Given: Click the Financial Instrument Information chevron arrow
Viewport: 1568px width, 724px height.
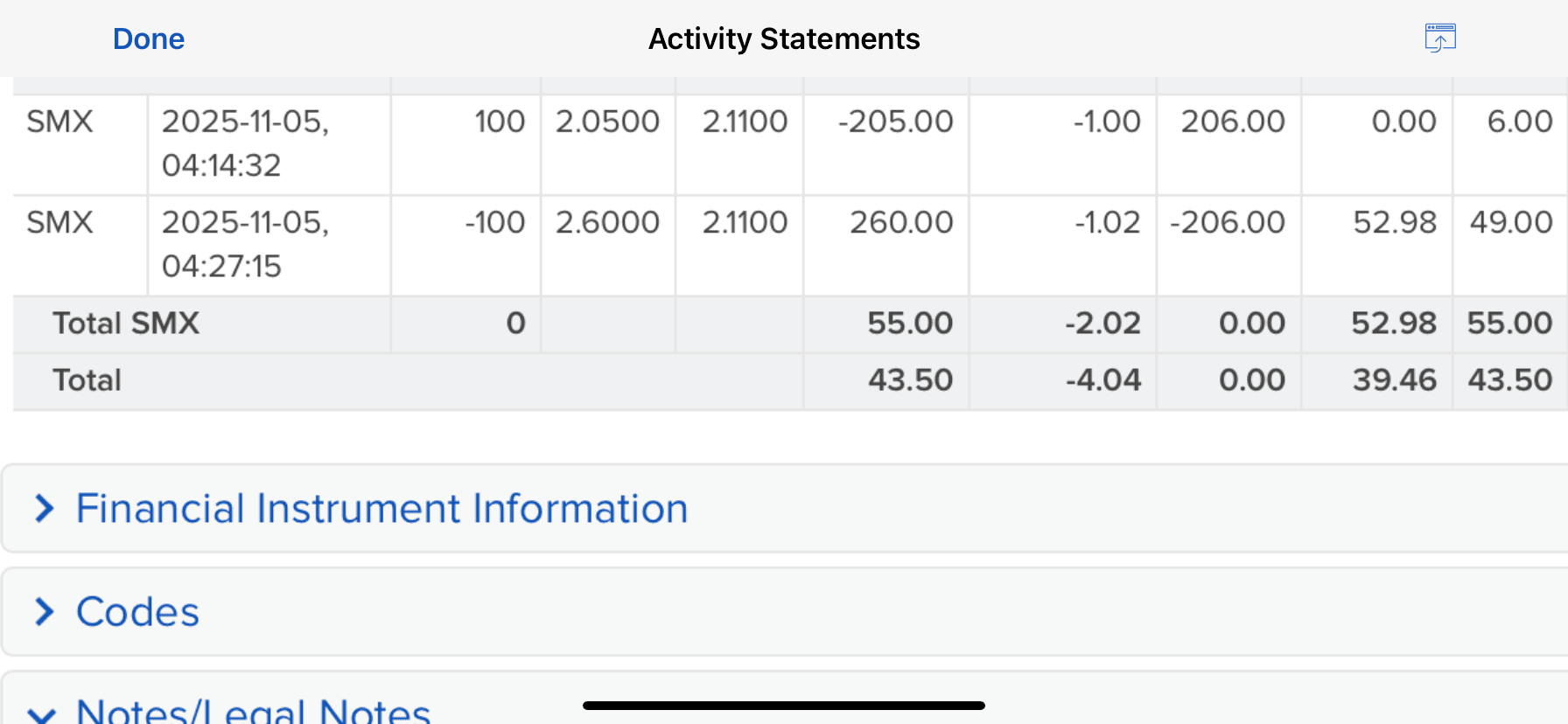Looking at the screenshot, I should pos(45,509).
